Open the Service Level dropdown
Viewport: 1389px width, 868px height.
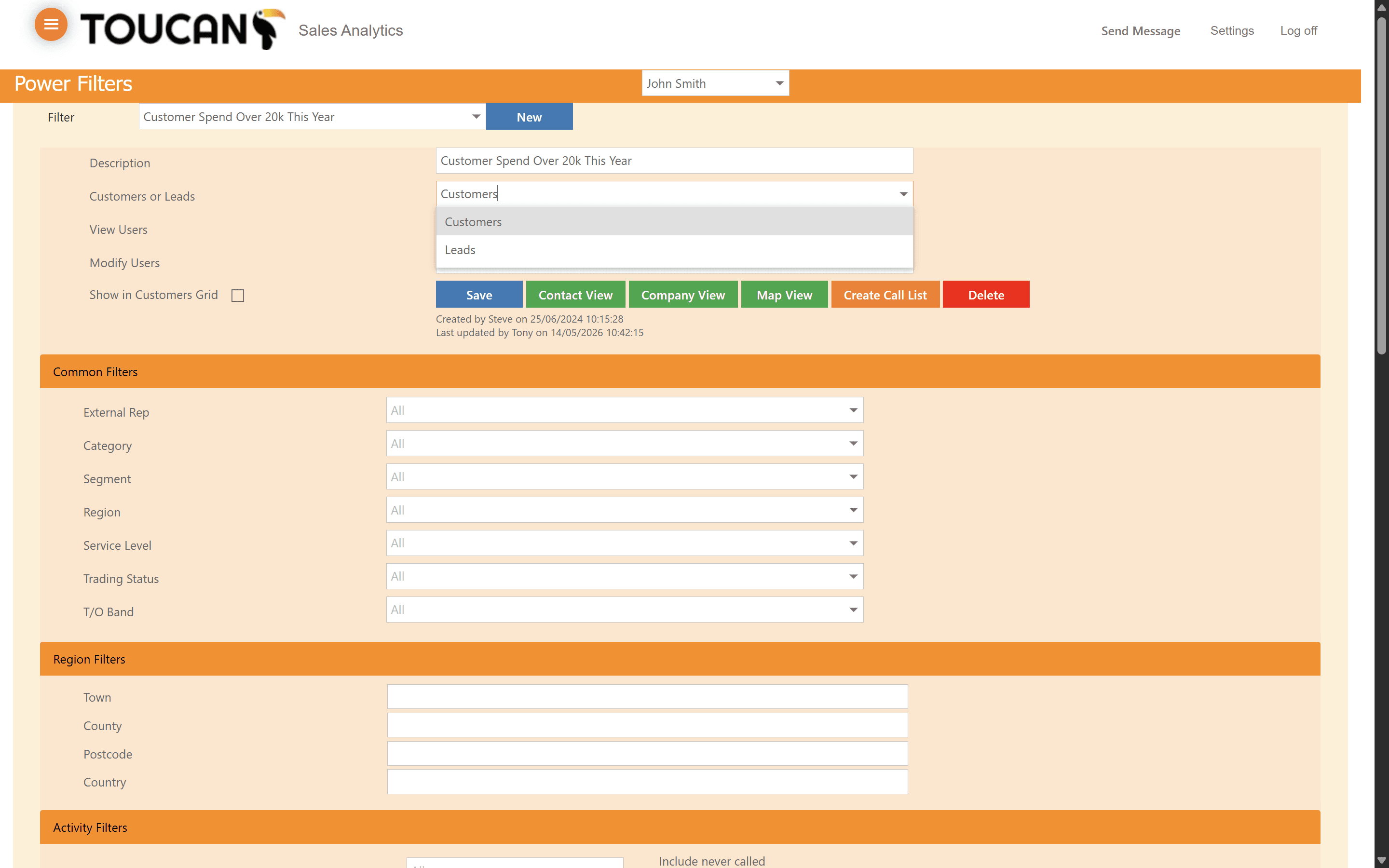pos(625,543)
